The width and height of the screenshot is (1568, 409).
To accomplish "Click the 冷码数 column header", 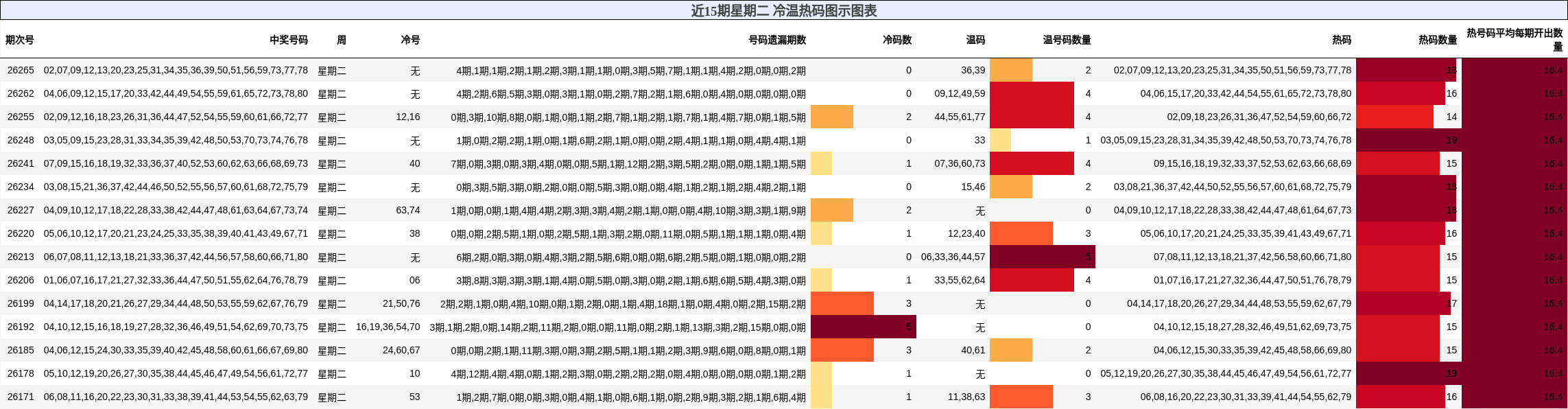I will click(897, 40).
